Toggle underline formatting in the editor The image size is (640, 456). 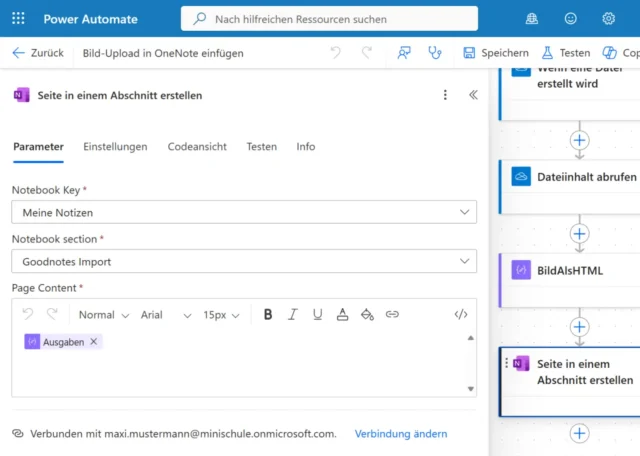(x=318, y=314)
